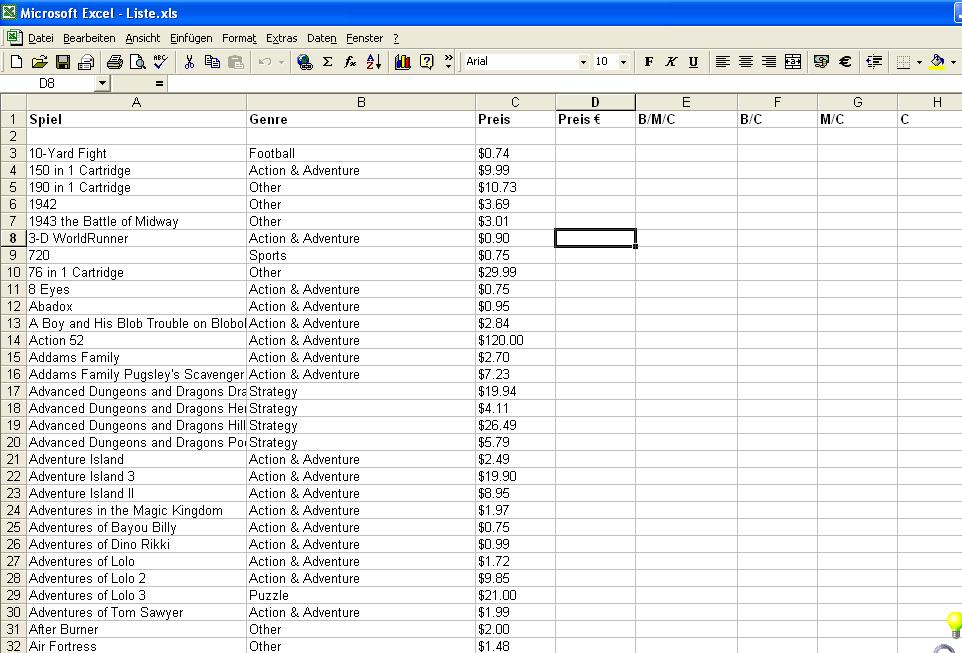Print the sheet with the printer icon

pos(115,62)
